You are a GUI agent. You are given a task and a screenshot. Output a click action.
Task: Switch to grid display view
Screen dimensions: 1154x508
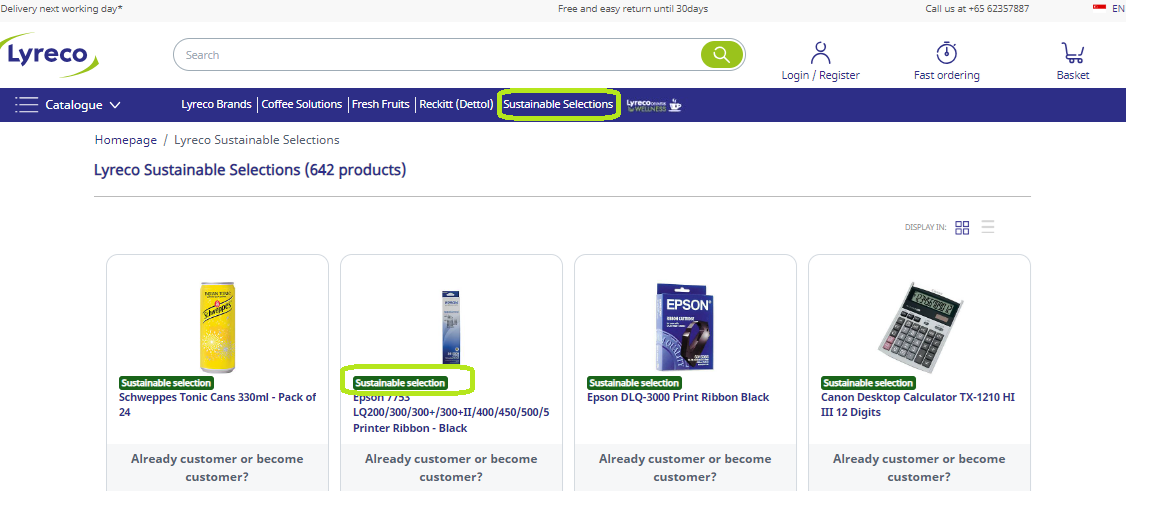tap(962, 227)
